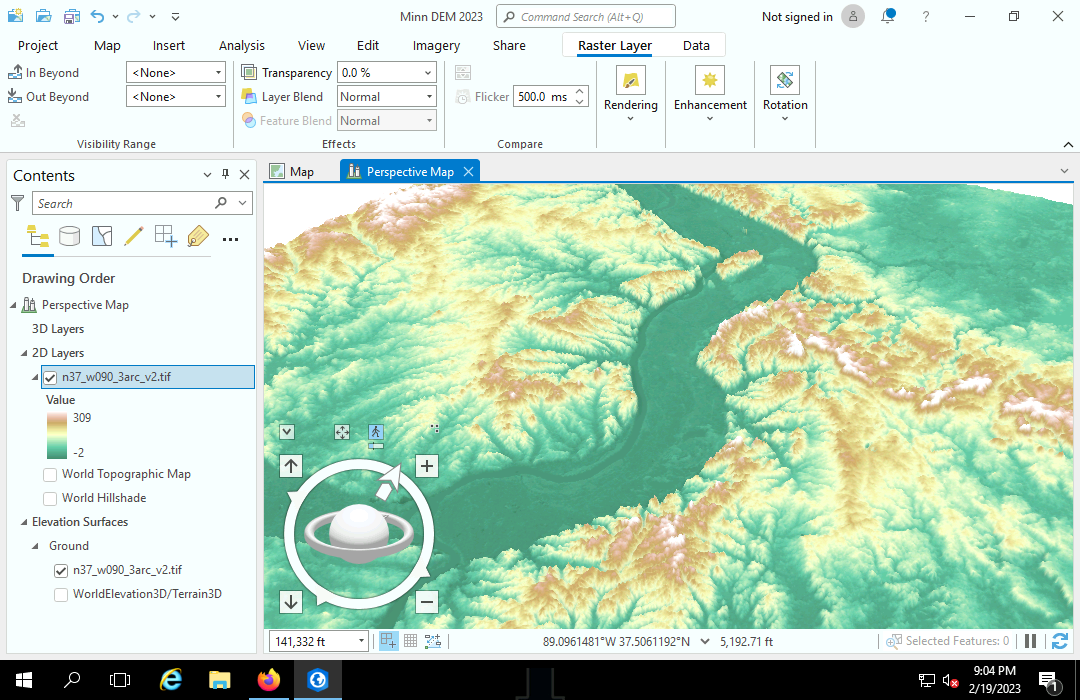
Task: Select List By Editing pencil icon
Action: point(133,236)
